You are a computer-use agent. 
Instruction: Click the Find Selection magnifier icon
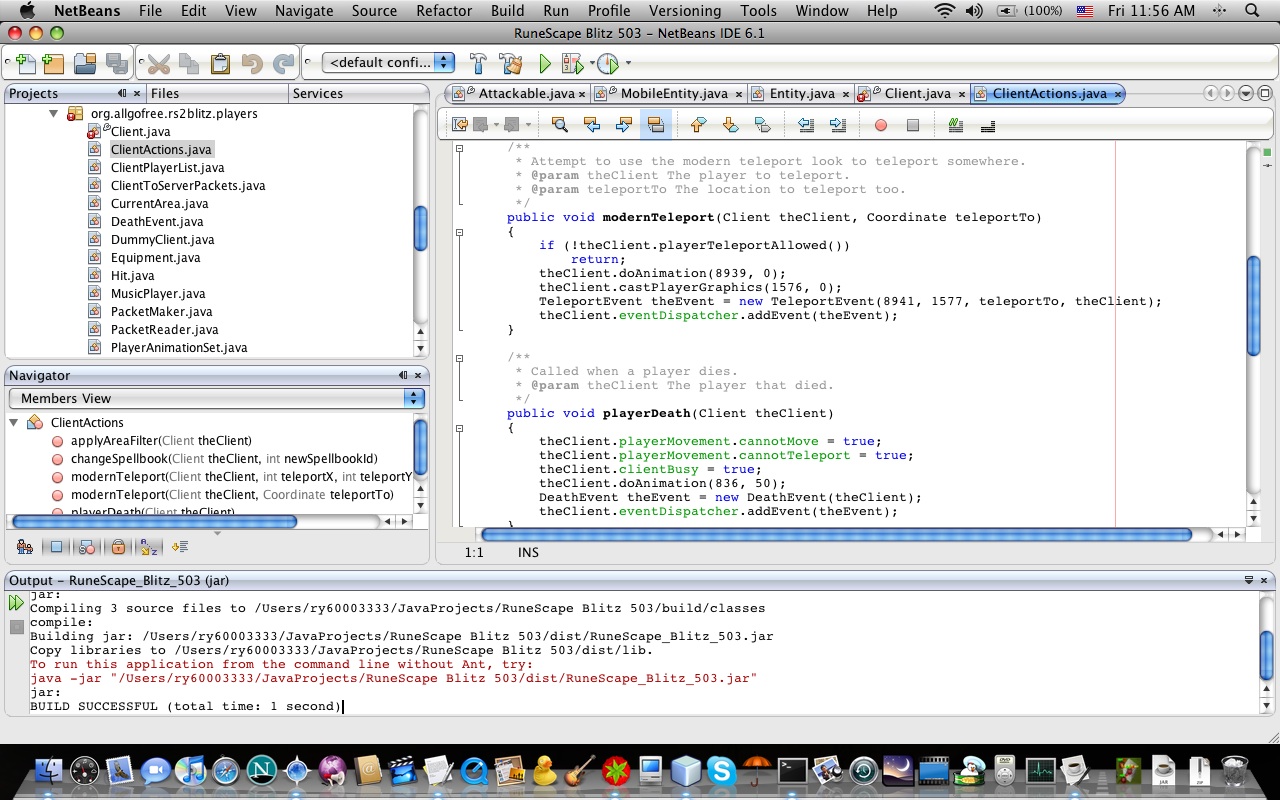pos(560,125)
